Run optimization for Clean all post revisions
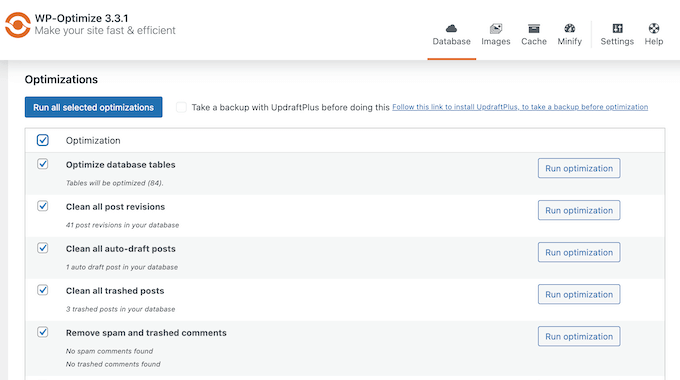680x380 pixels. point(579,210)
